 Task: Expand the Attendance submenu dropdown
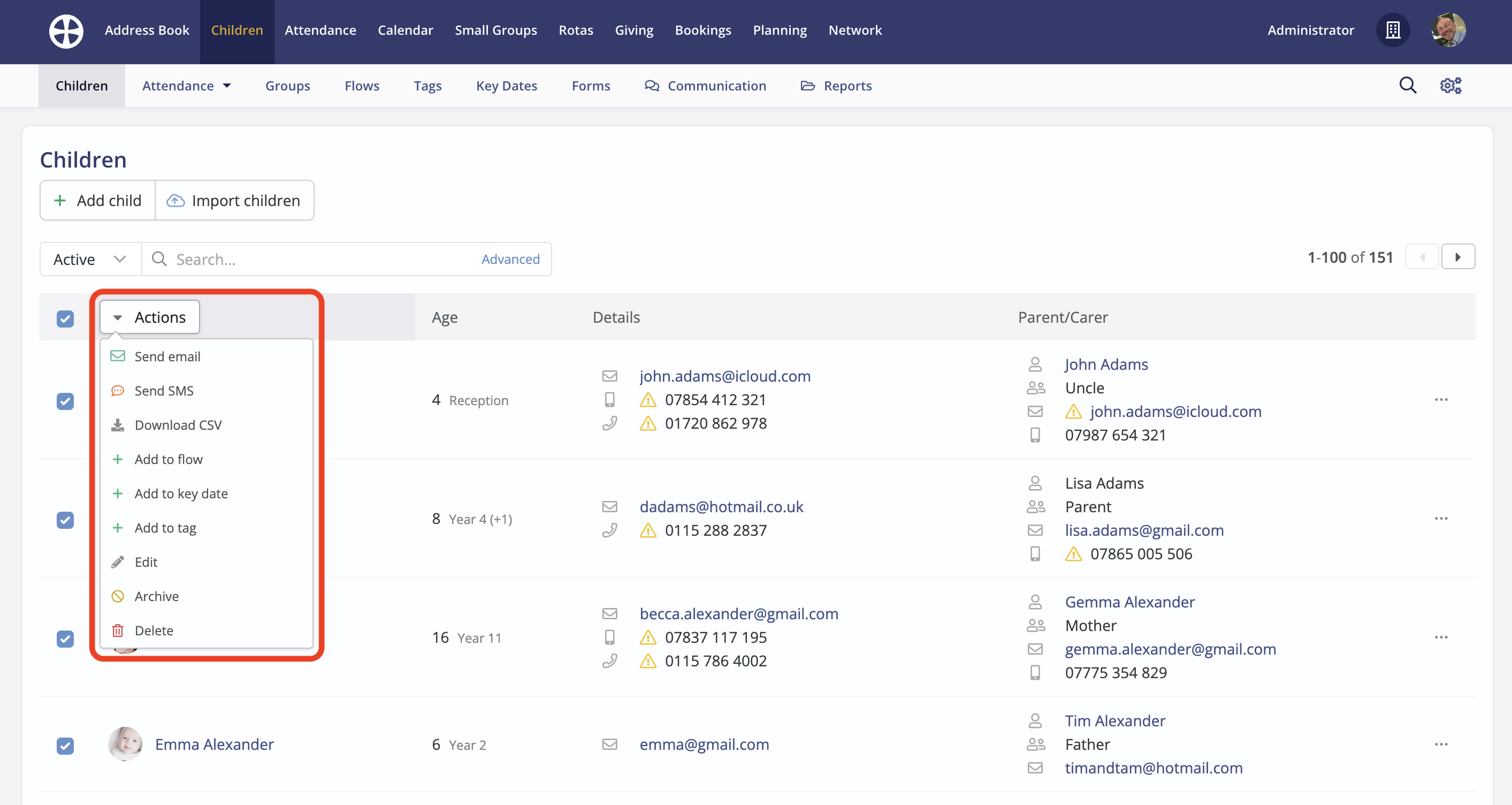coord(186,86)
